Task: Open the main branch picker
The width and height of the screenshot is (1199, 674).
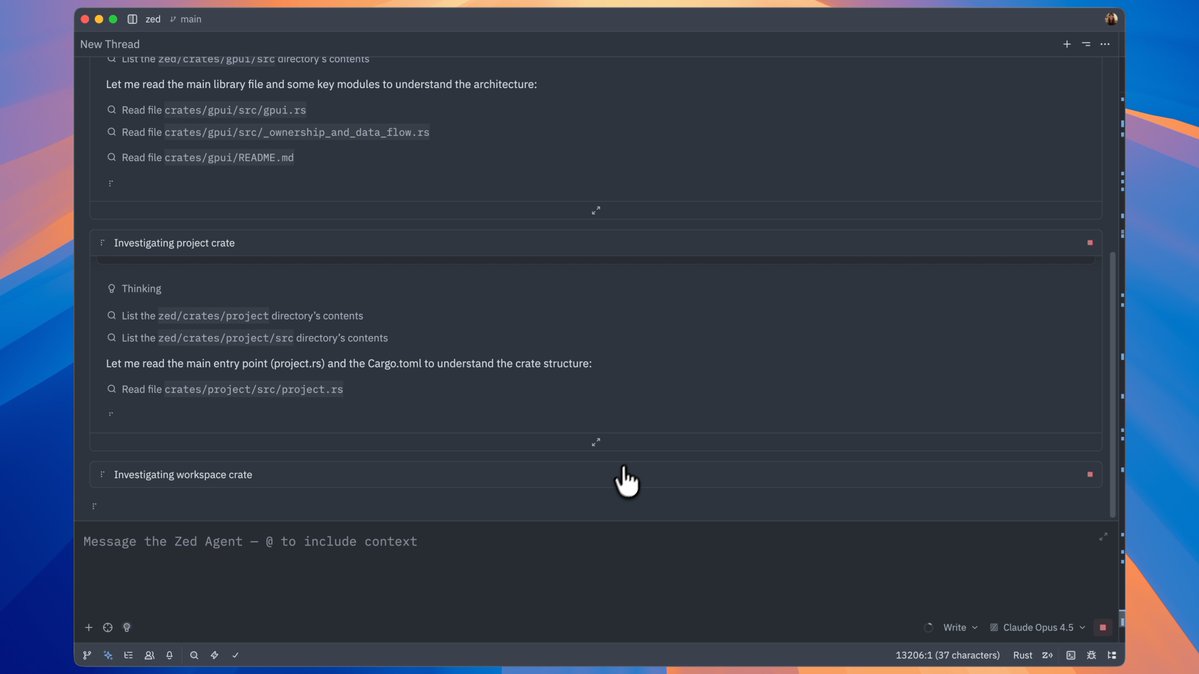Action: tap(186, 19)
